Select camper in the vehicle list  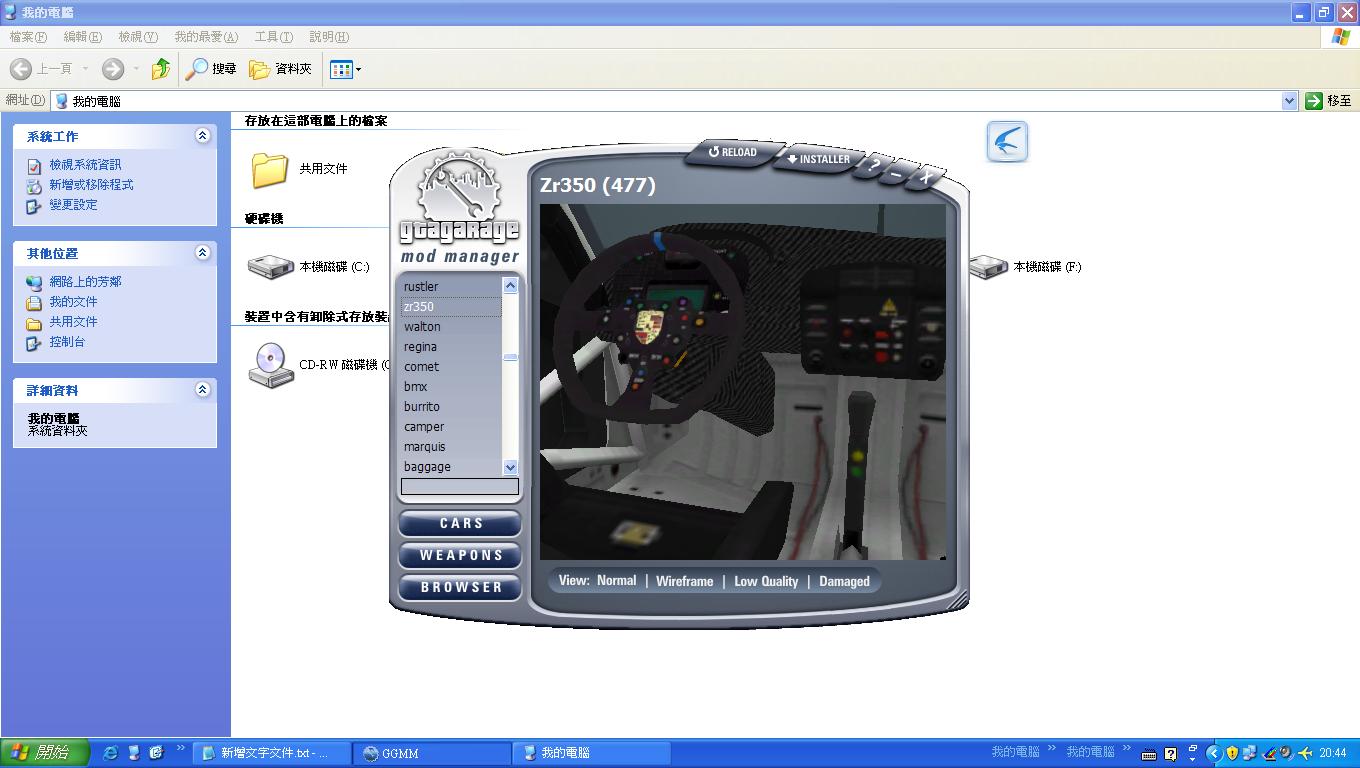pyautogui.click(x=451, y=427)
